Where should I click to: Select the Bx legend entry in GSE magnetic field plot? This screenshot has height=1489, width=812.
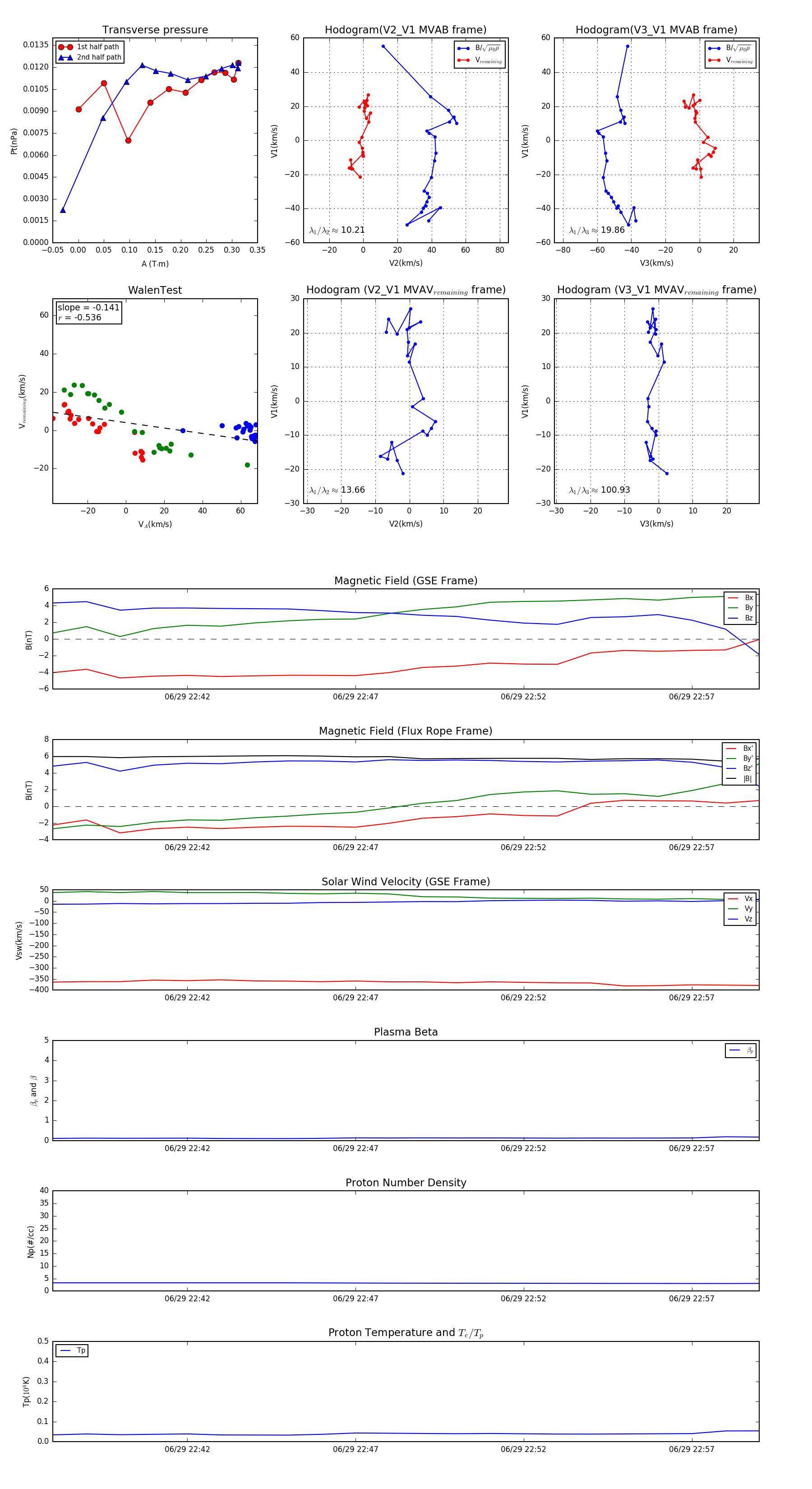click(x=740, y=598)
